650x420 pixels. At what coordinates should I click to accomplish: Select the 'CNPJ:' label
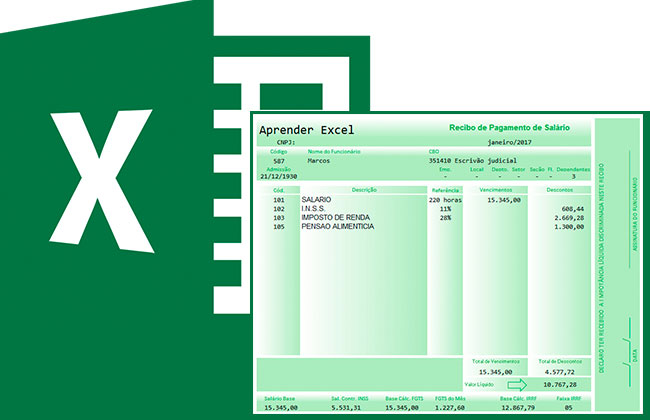[286, 142]
